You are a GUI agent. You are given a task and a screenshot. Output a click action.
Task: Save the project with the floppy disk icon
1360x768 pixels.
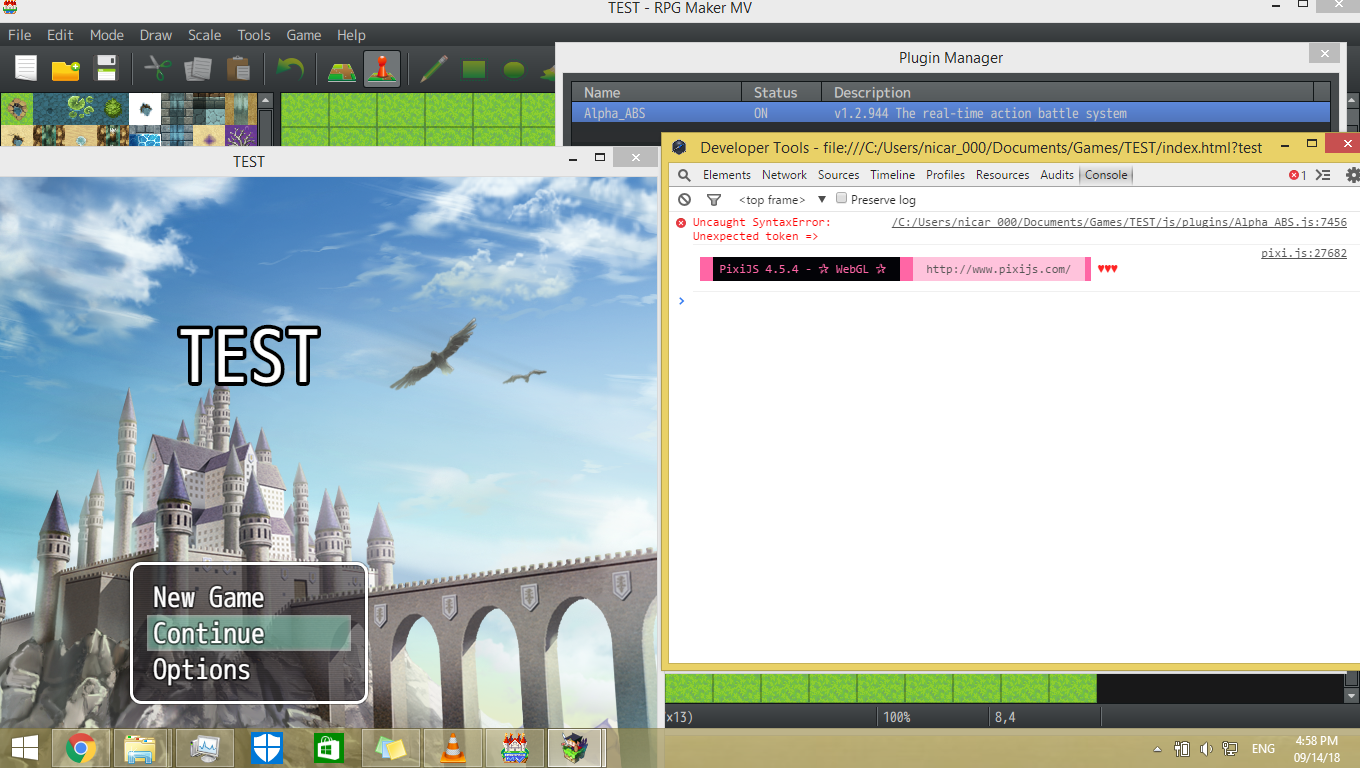105,69
